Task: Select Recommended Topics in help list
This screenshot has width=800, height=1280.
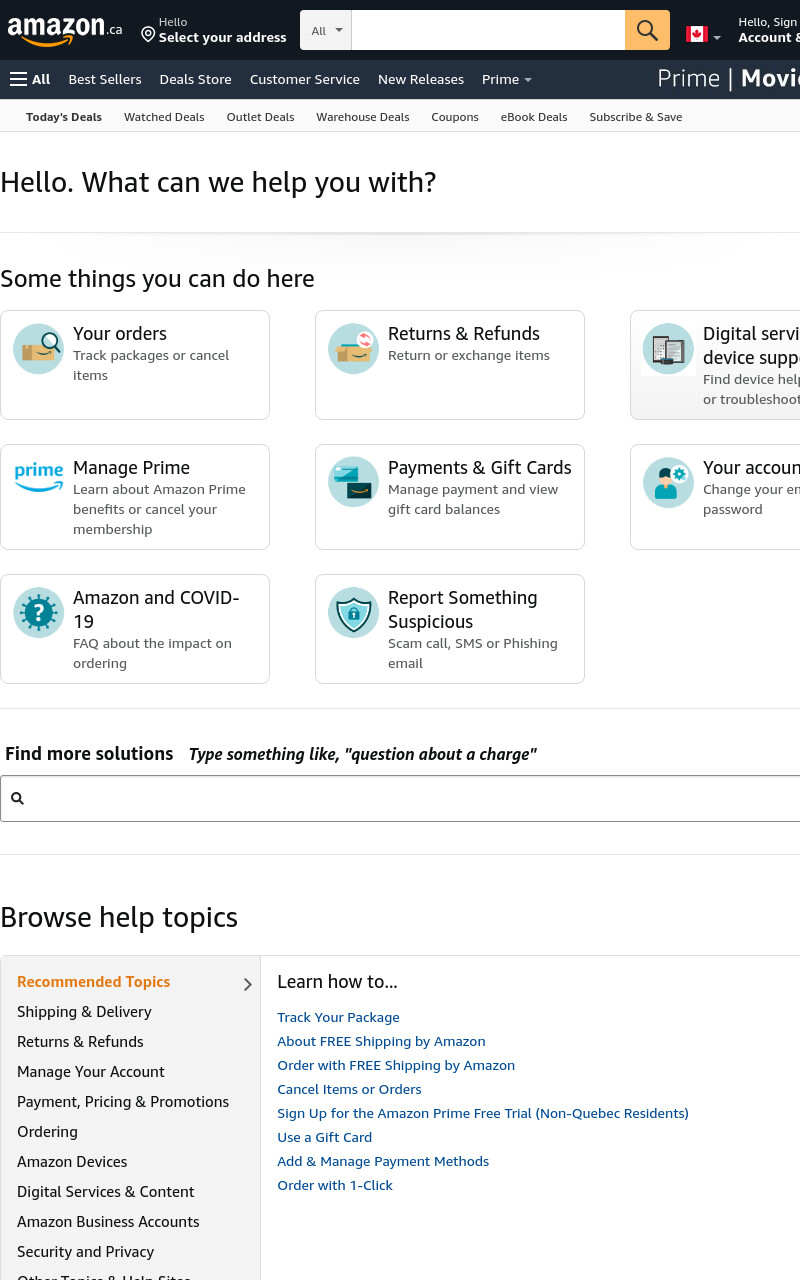Action: click(93, 982)
